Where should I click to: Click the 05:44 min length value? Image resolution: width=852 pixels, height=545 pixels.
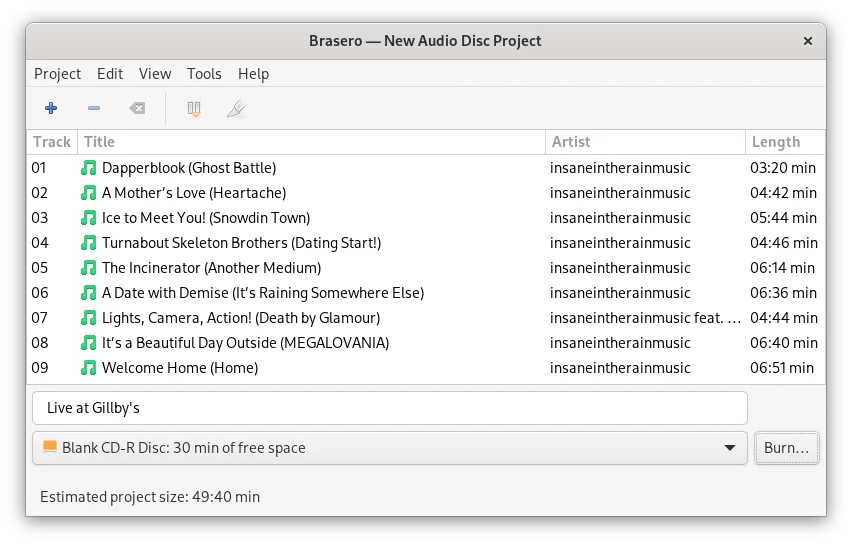pyautogui.click(x=783, y=218)
